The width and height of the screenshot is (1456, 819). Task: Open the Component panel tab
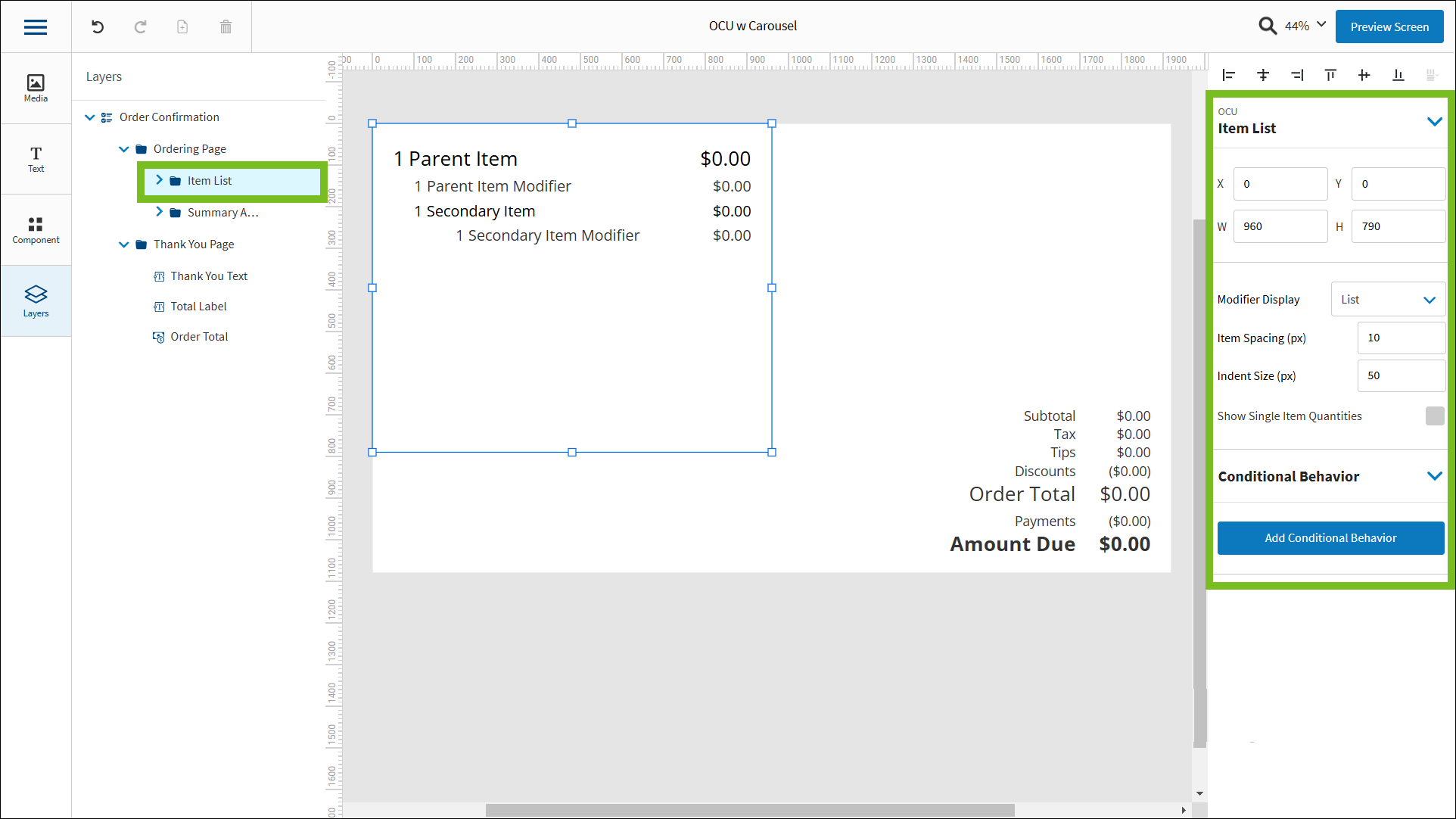(x=36, y=230)
